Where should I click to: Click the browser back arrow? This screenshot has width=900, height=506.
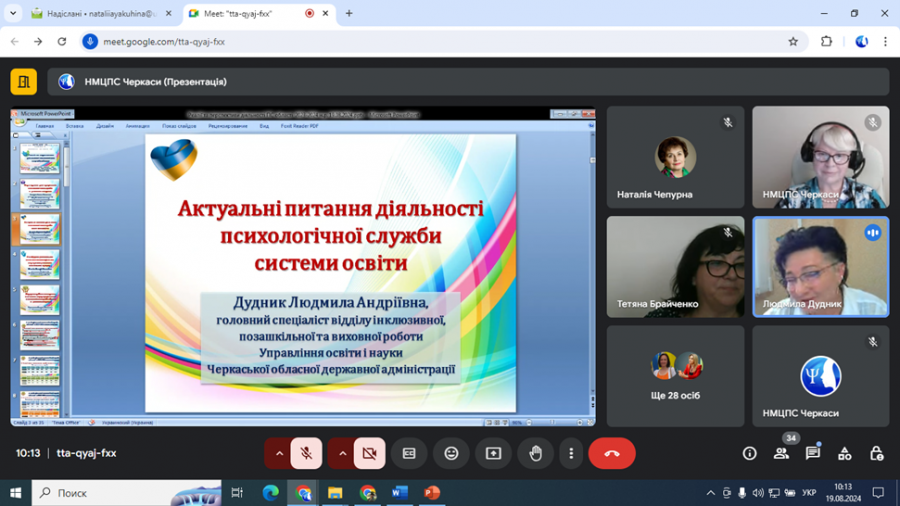[15, 41]
